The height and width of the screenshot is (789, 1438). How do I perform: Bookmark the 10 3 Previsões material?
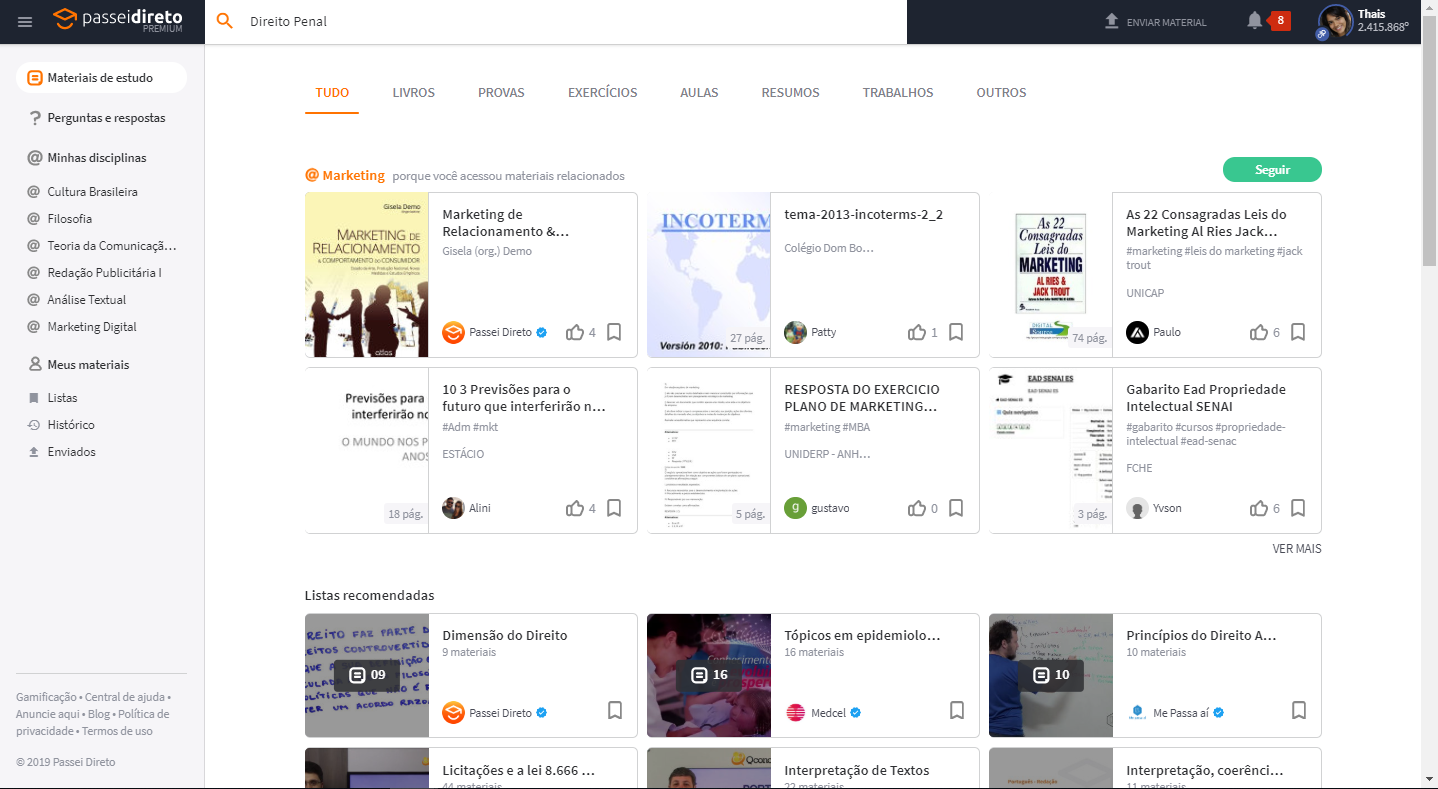tap(614, 508)
